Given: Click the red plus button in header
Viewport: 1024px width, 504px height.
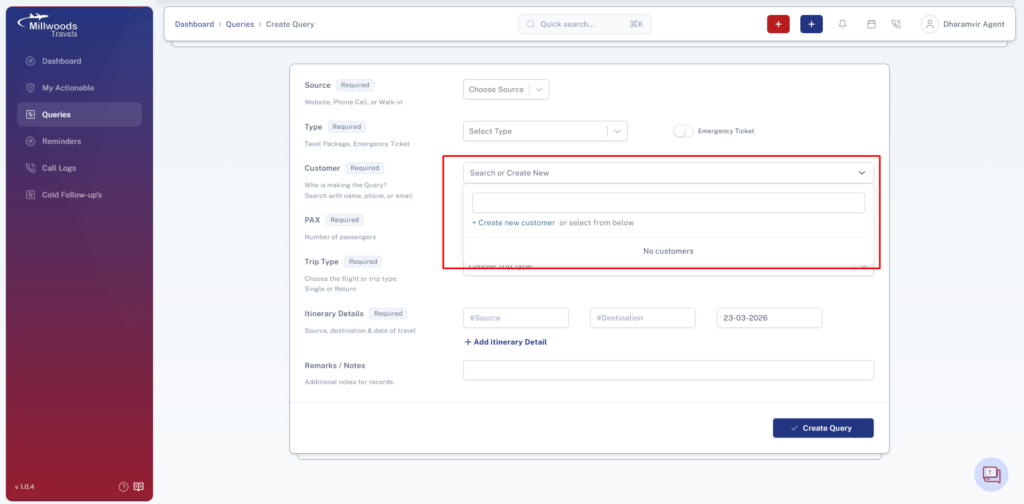Looking at the screenshot, I should [778, 24].
